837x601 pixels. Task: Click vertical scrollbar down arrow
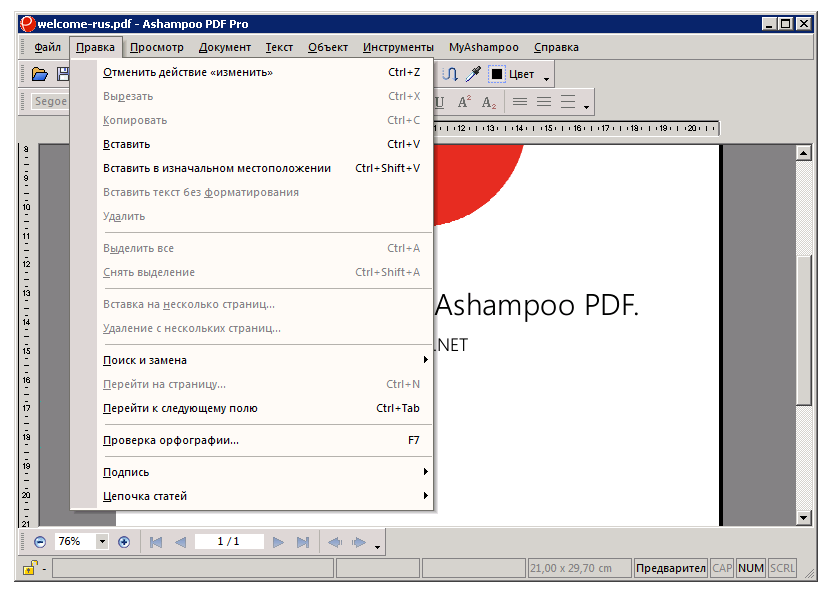click(x=803, y=517)
